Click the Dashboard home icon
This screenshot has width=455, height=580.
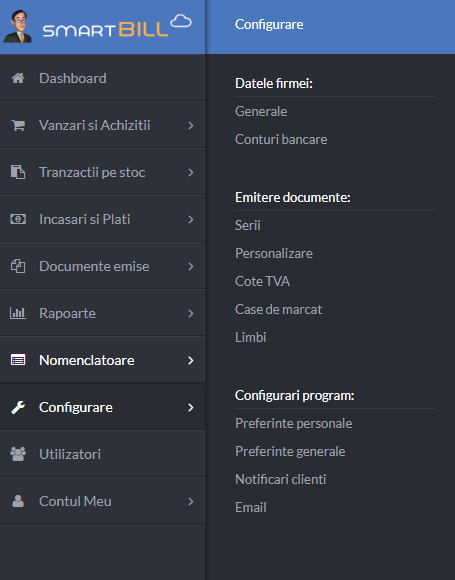click(x=18, y=78)
